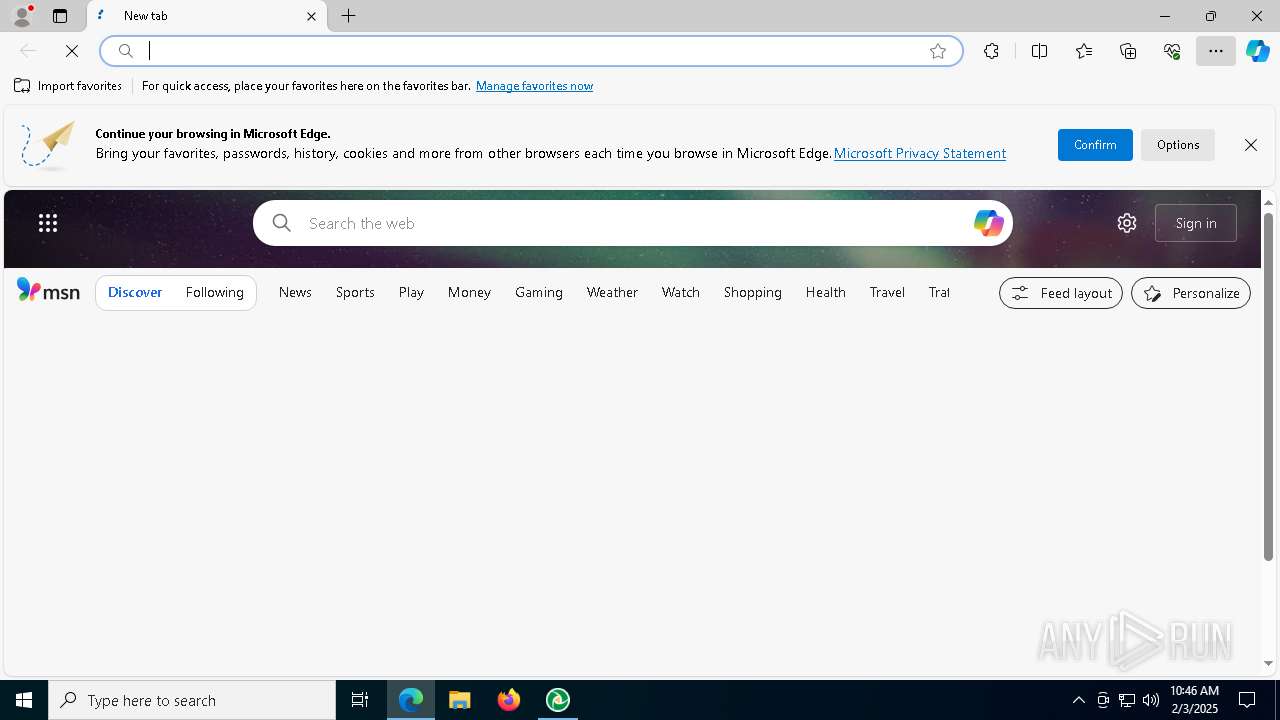Go back to the previous page
This screenshot has width=1280, height=720.
pos(28,51)
